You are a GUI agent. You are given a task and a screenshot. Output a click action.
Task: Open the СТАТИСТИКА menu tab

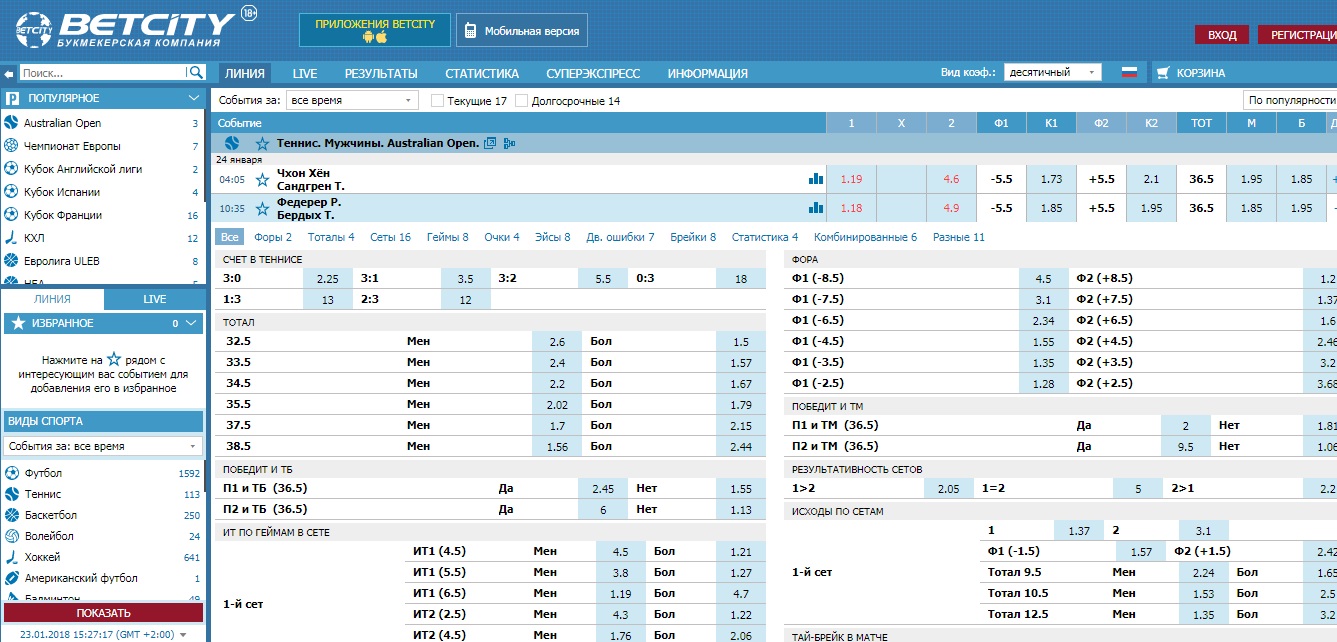pyautogui.click(x=482, y=73)
